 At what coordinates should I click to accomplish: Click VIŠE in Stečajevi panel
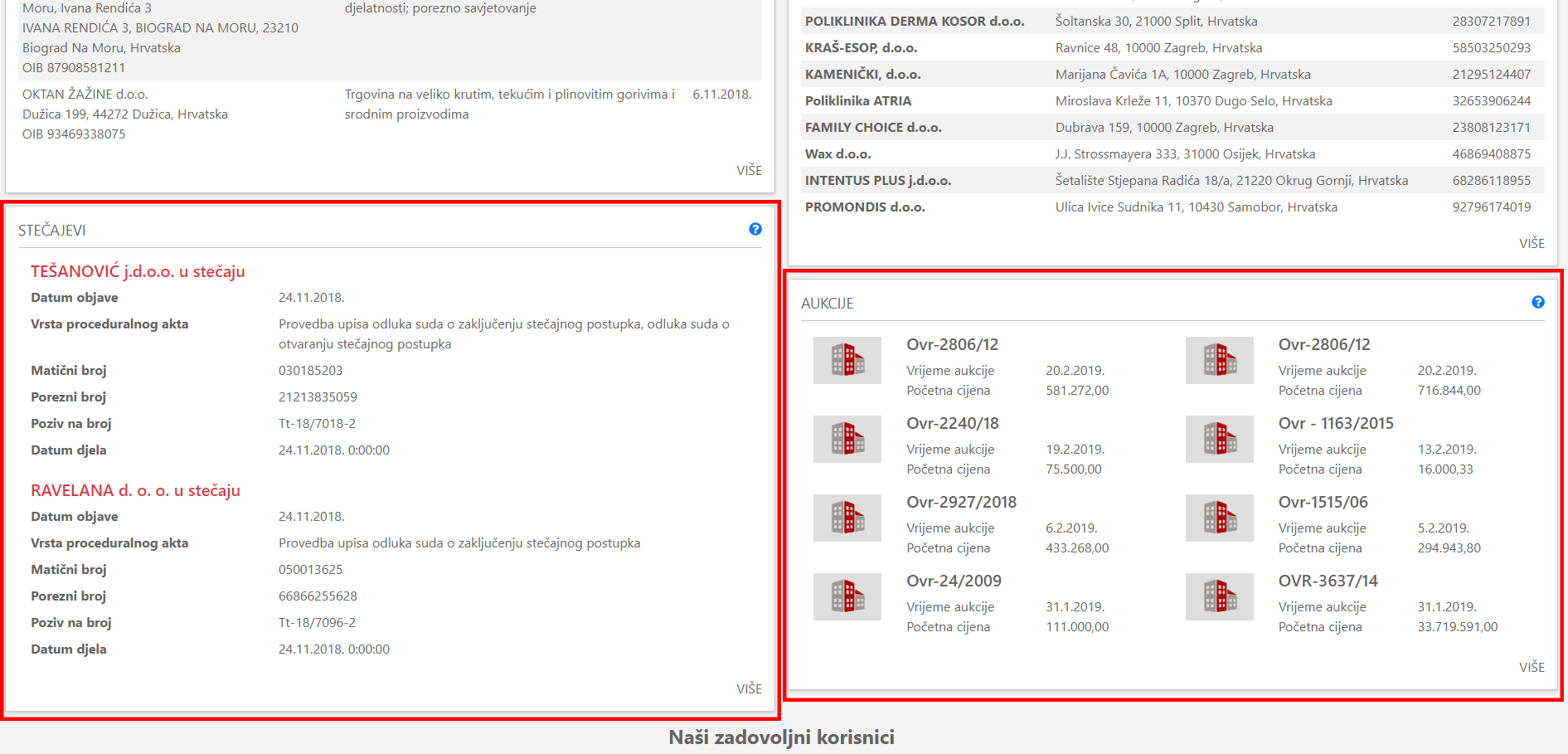click(x=749, y=688)
